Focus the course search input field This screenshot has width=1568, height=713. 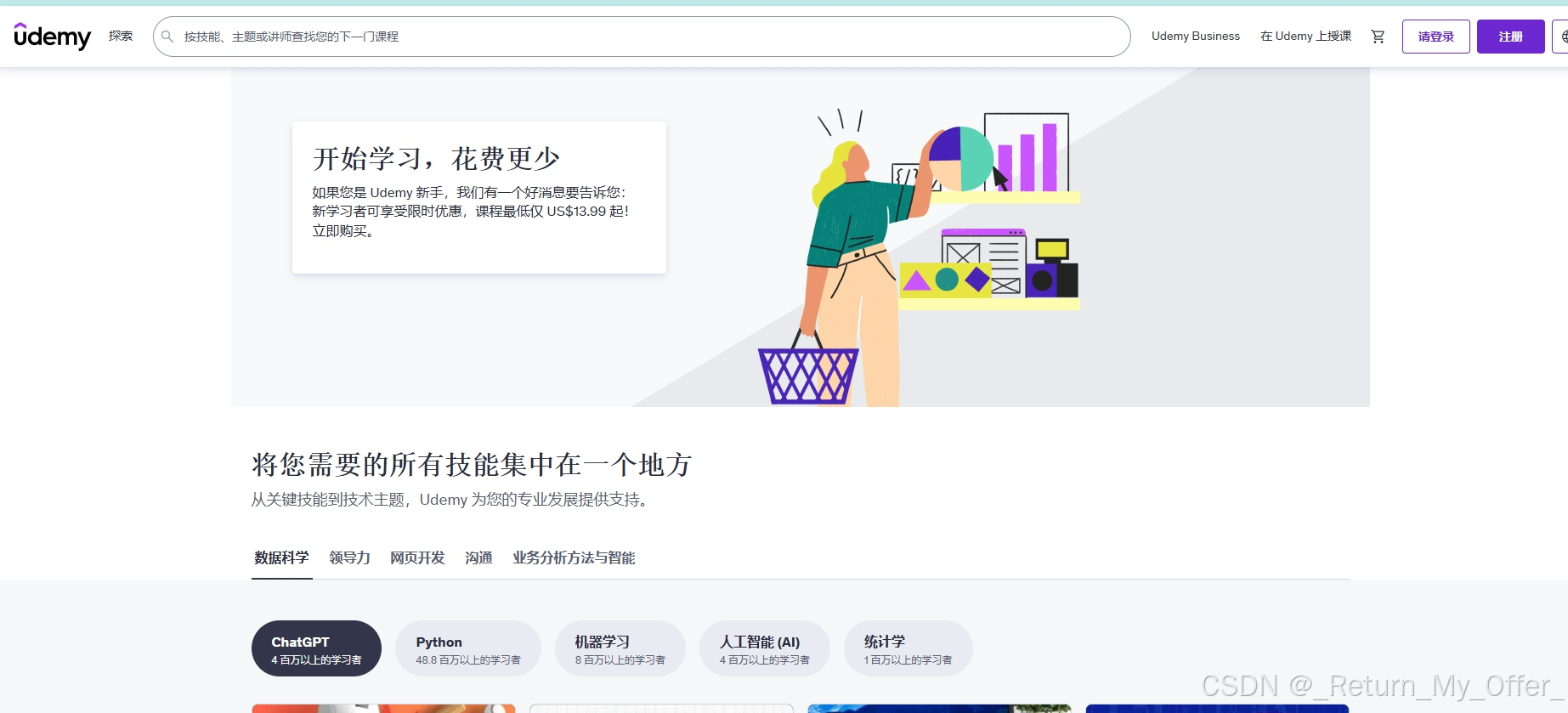642,37
